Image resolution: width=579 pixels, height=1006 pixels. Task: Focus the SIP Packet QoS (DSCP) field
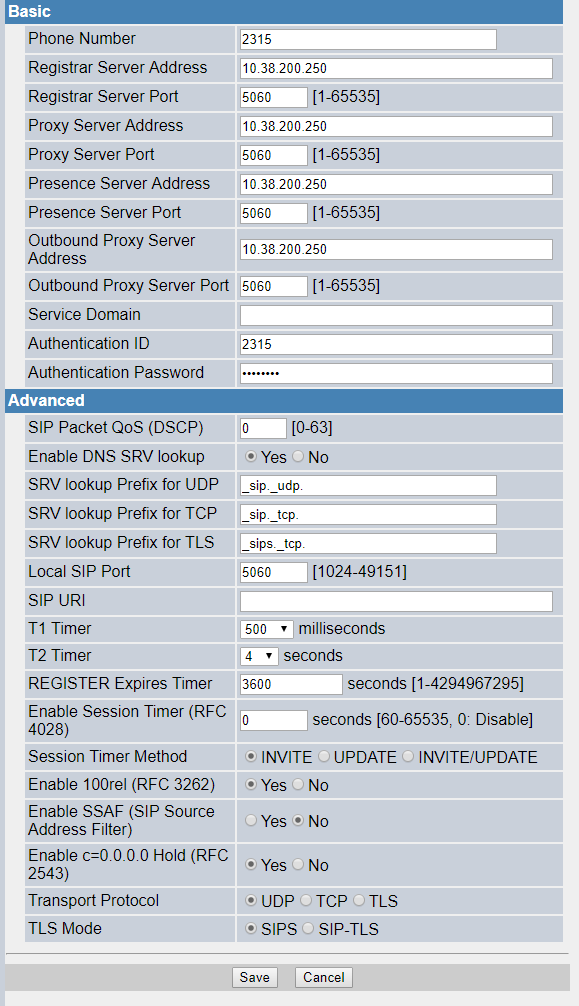263,428
